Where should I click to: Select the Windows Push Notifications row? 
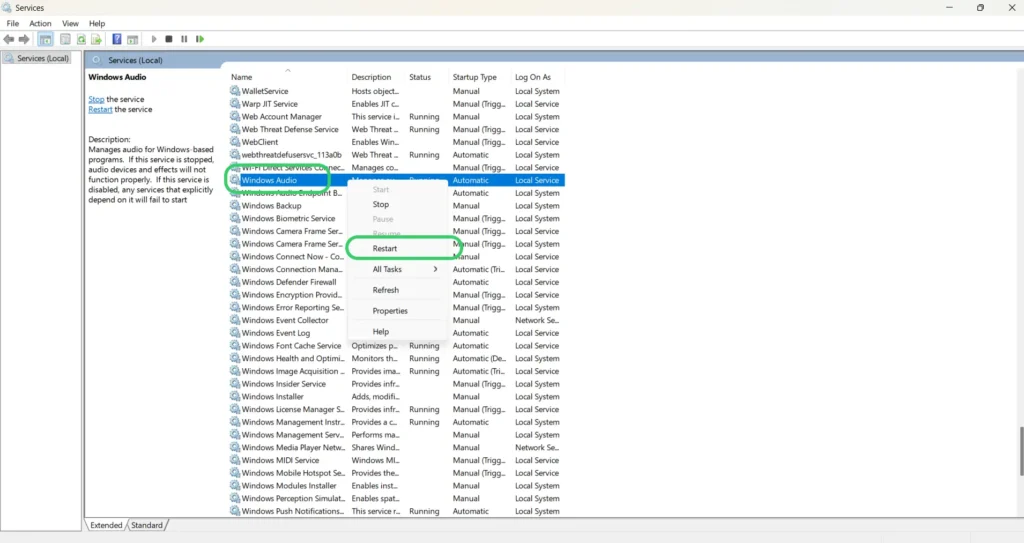click(x=396, y=511)
